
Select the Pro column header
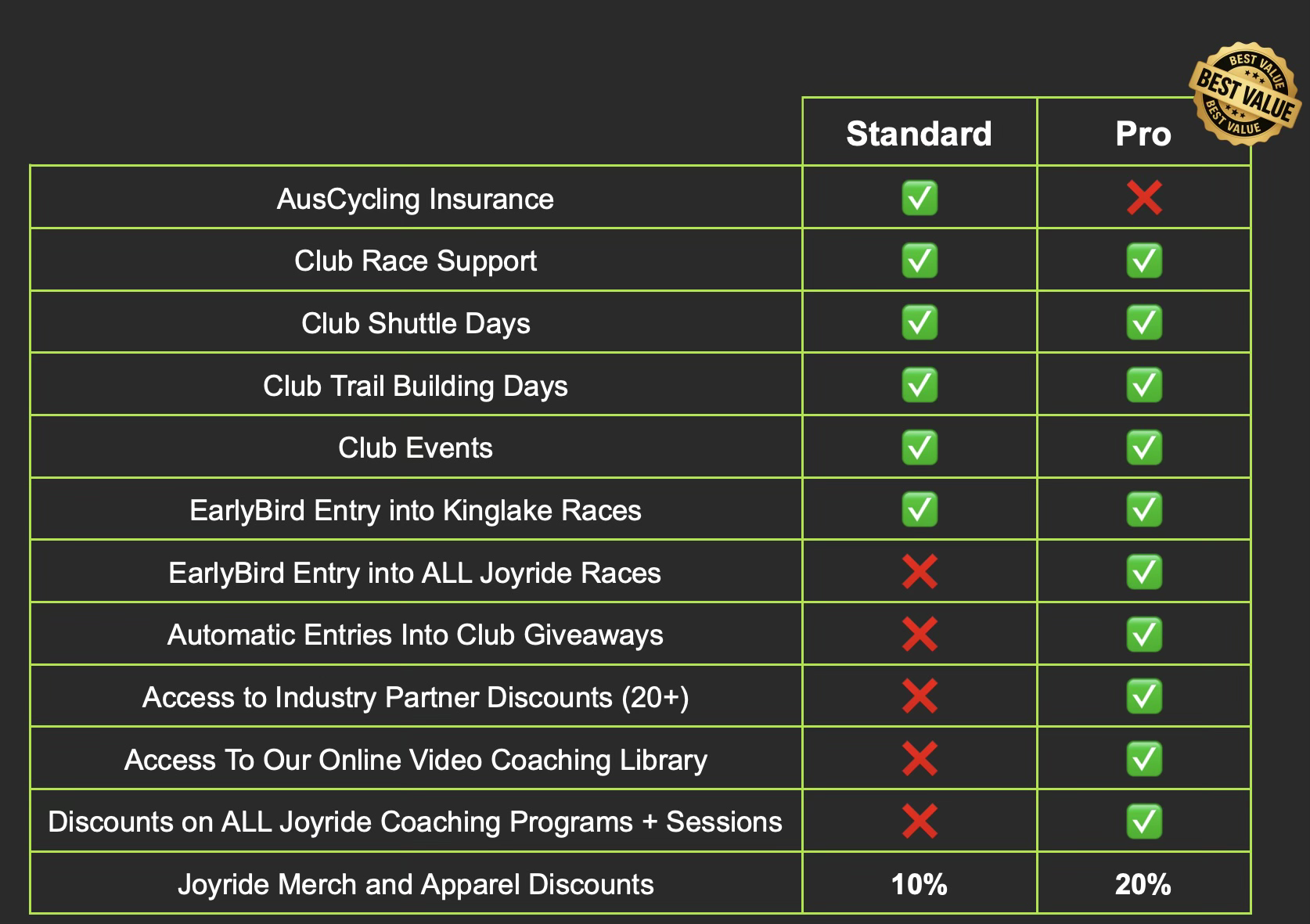pyautogui.click(x=1143, y=134)
